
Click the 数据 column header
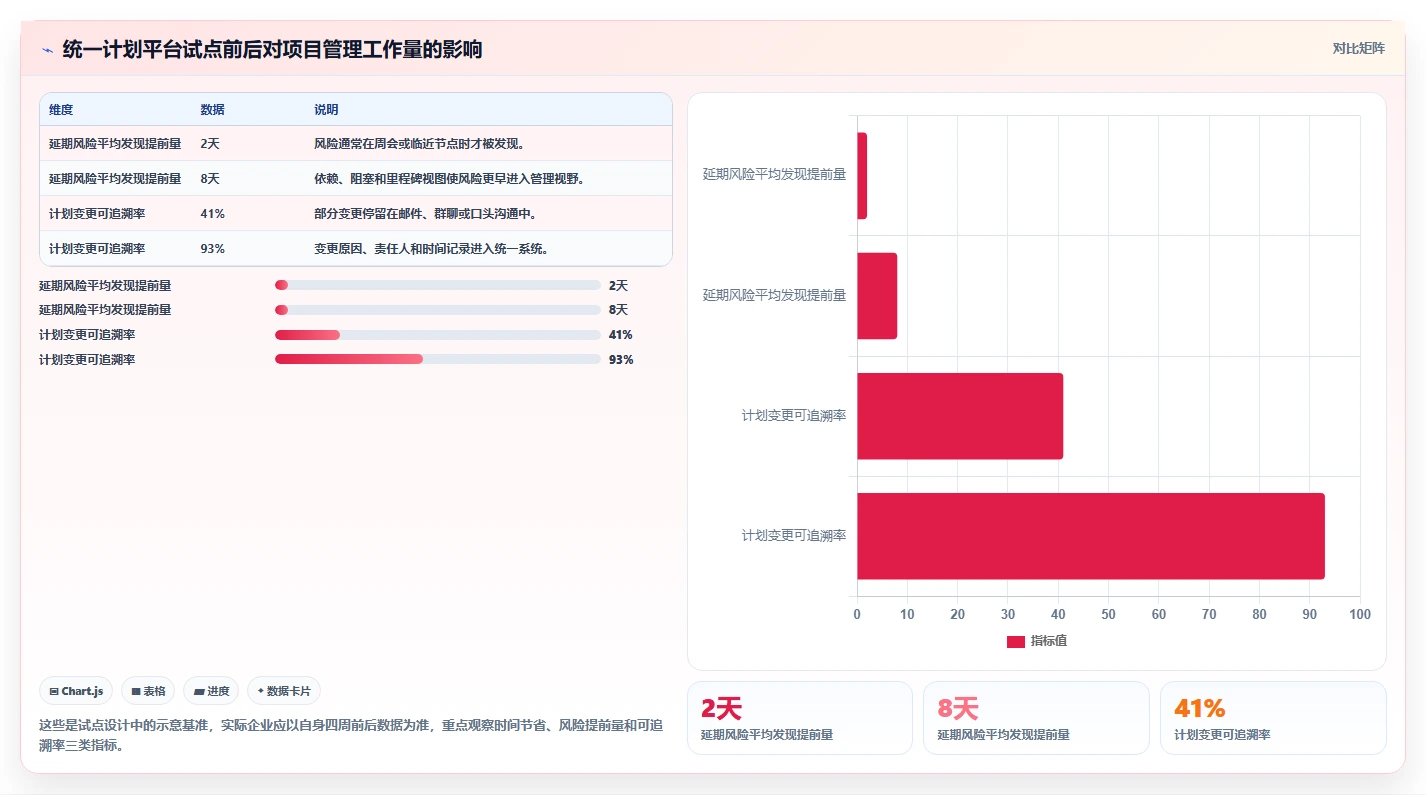pyautogui.click(x=212, y=110)
